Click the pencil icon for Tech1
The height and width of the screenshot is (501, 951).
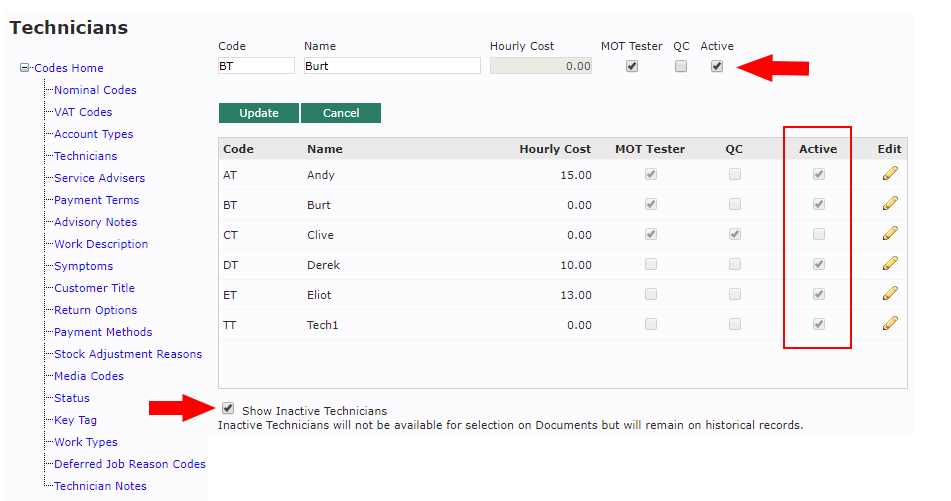889,324
